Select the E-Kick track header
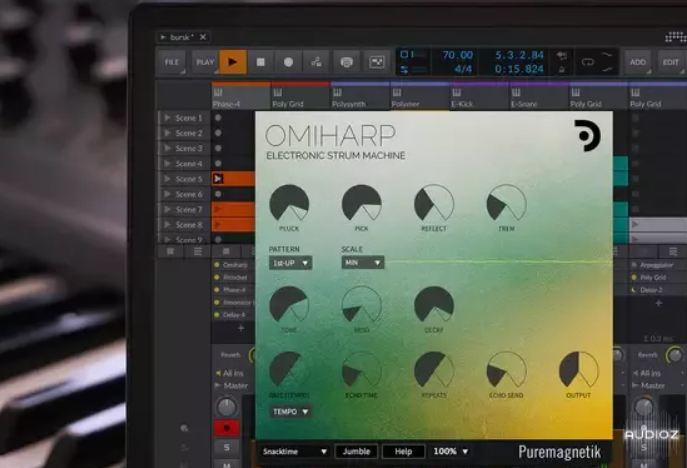 pos(479,97)
